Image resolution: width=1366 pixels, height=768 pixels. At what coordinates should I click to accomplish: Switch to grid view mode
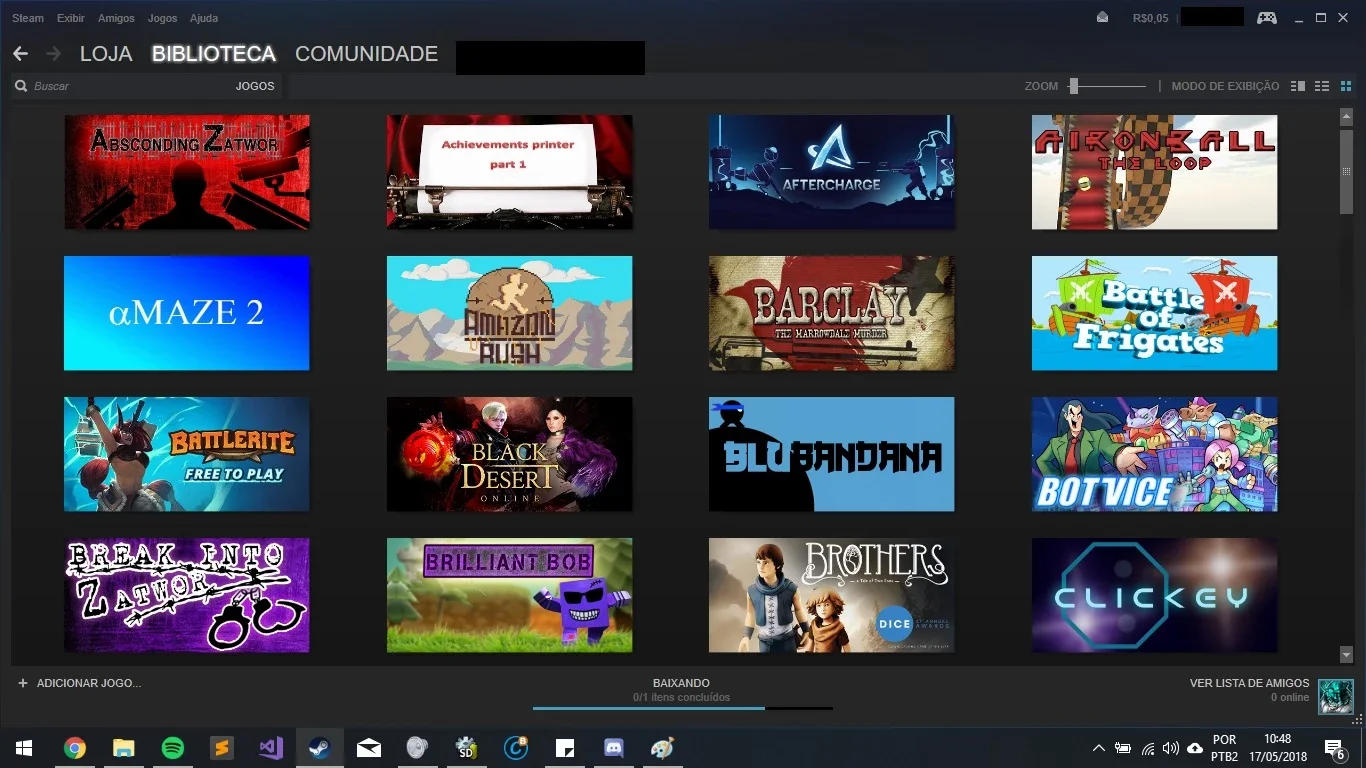tap(1346, 86)
